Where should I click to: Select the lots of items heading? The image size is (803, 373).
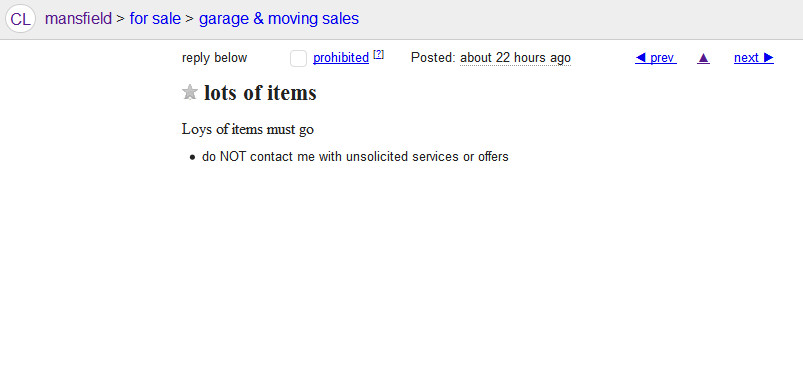click(x=260, y=93)
